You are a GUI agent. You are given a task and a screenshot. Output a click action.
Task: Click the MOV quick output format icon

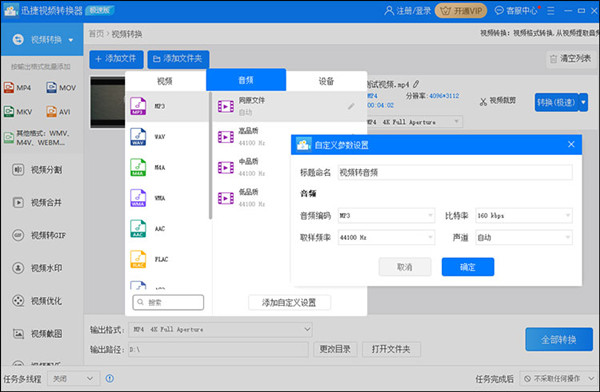click(x=52, y=88)
